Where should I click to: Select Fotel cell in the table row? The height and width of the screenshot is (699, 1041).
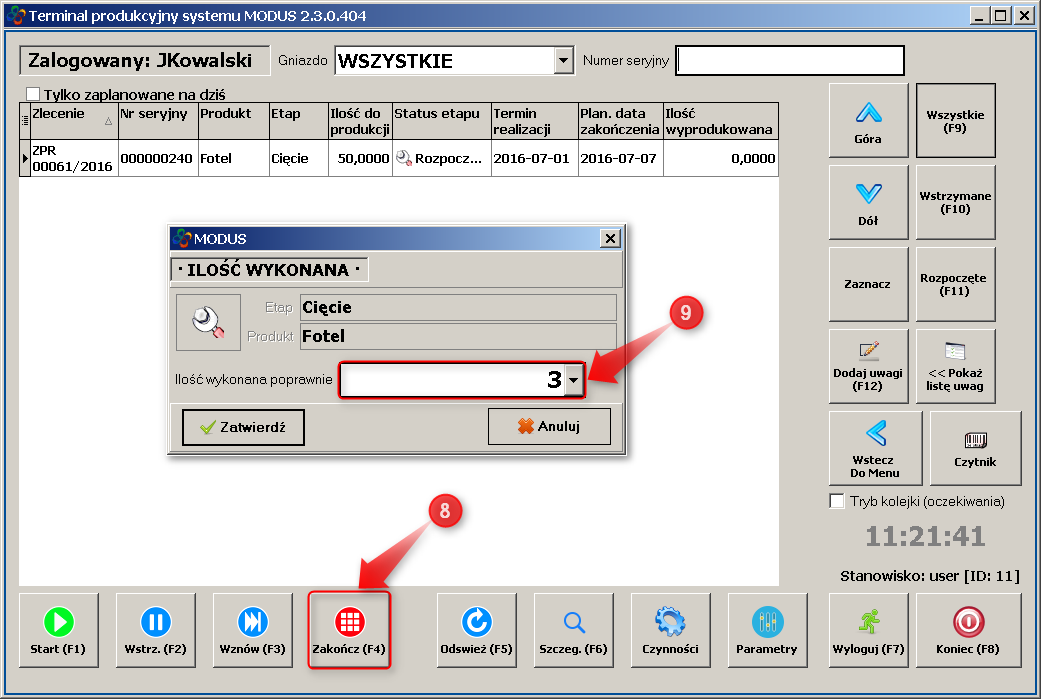pyautogui.click(x=234, y=158)
